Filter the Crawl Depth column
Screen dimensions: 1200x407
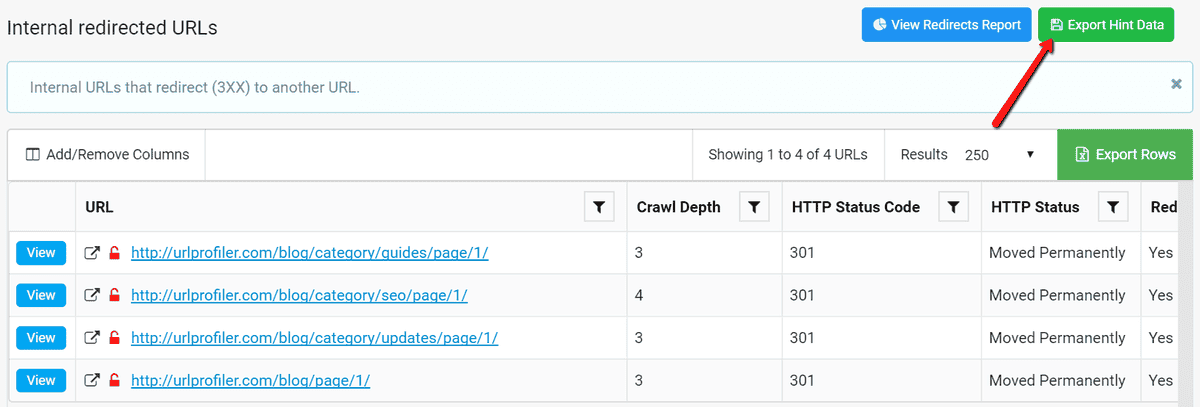(754, 207)
